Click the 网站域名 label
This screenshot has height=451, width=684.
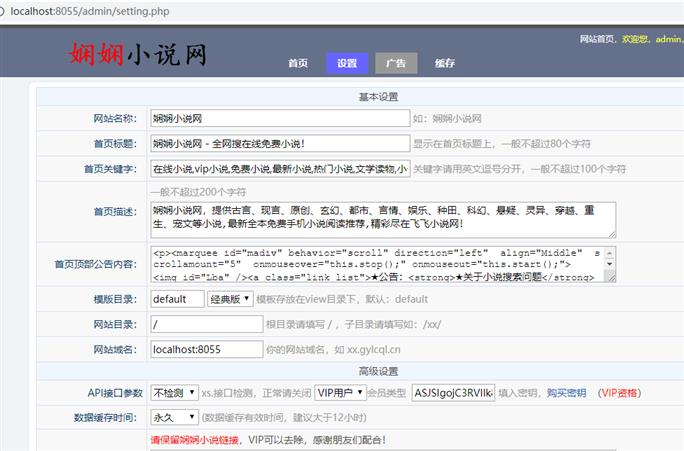[115, 349]
